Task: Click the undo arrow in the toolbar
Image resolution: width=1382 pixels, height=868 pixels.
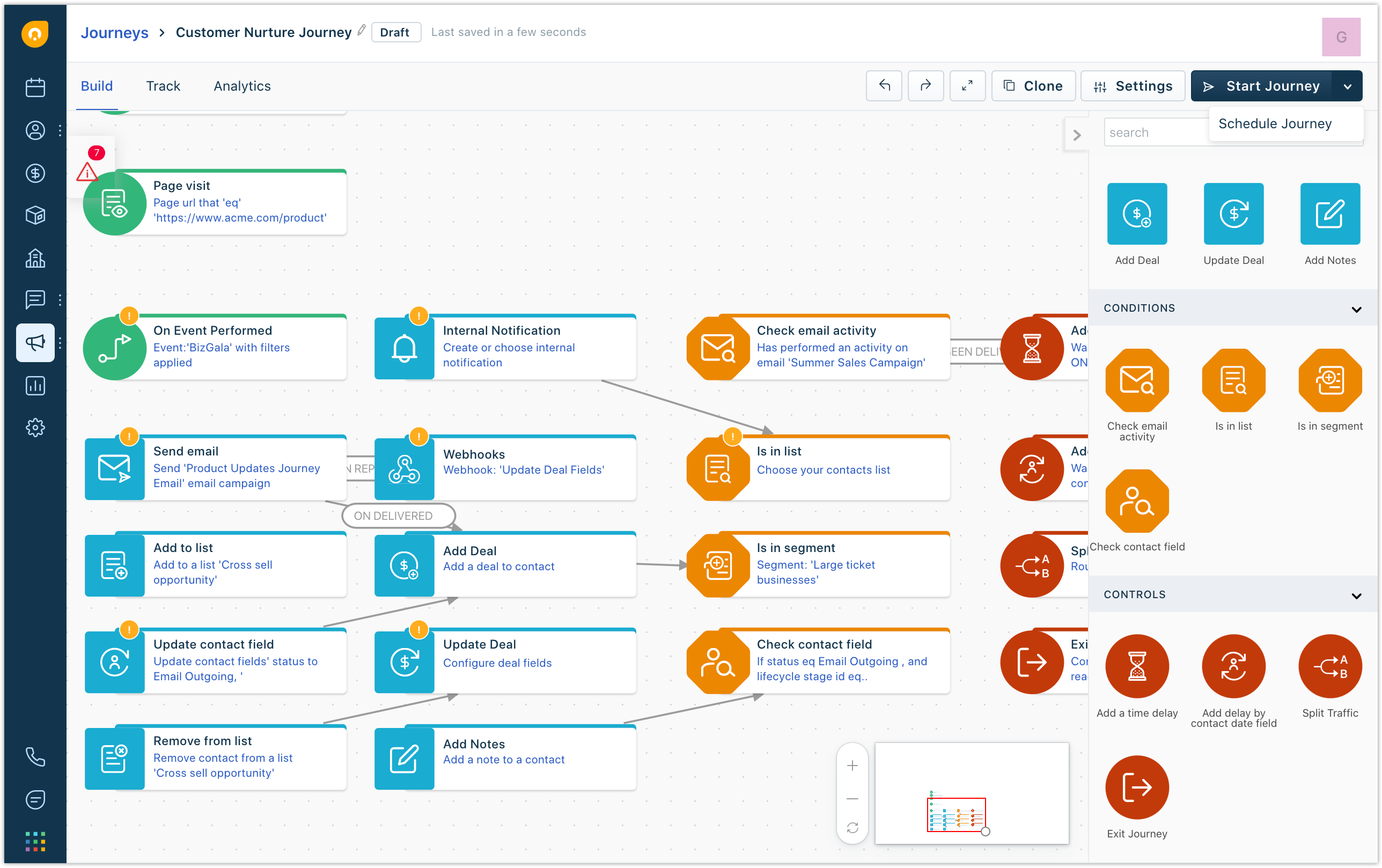Action: pyautogui.click(x=884, y=85)
